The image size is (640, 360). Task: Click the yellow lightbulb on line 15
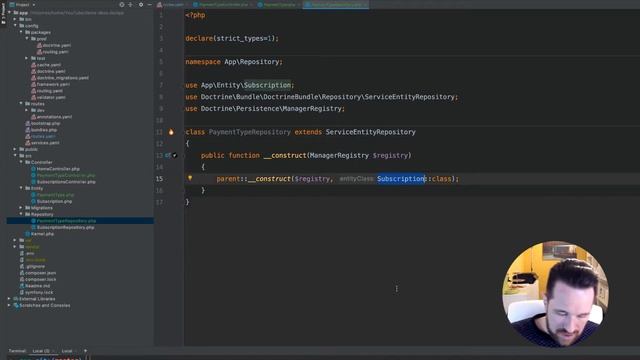[x=190, y=178]
